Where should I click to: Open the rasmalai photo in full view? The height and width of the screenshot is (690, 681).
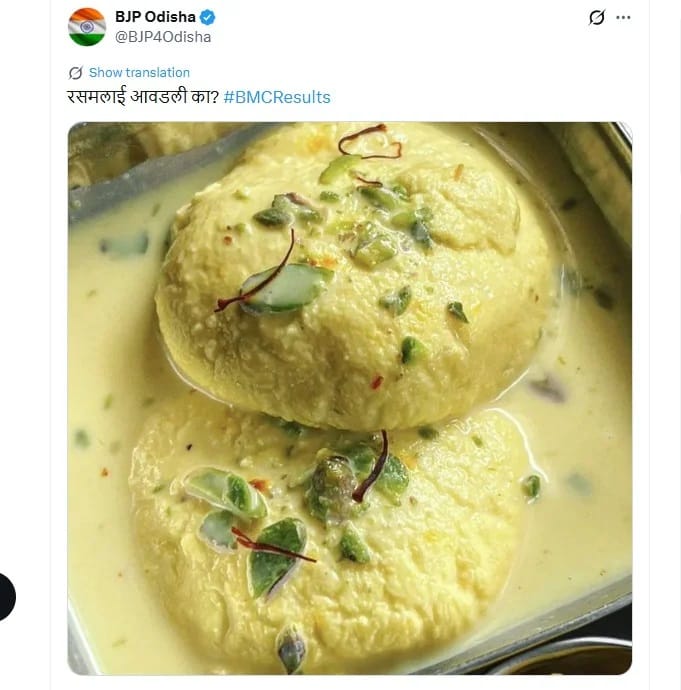pos(350,398)
